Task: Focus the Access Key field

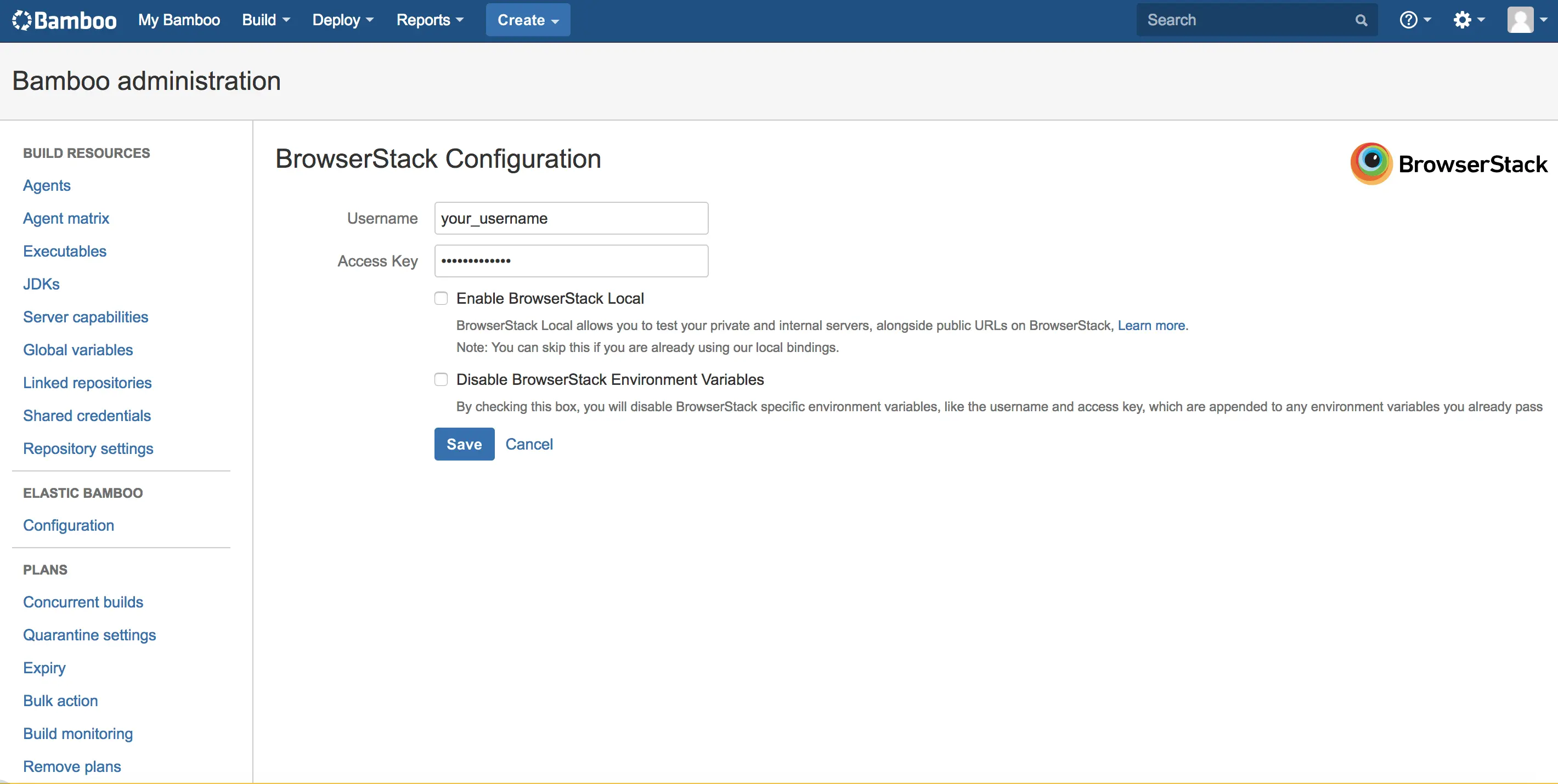Action: 571,260
